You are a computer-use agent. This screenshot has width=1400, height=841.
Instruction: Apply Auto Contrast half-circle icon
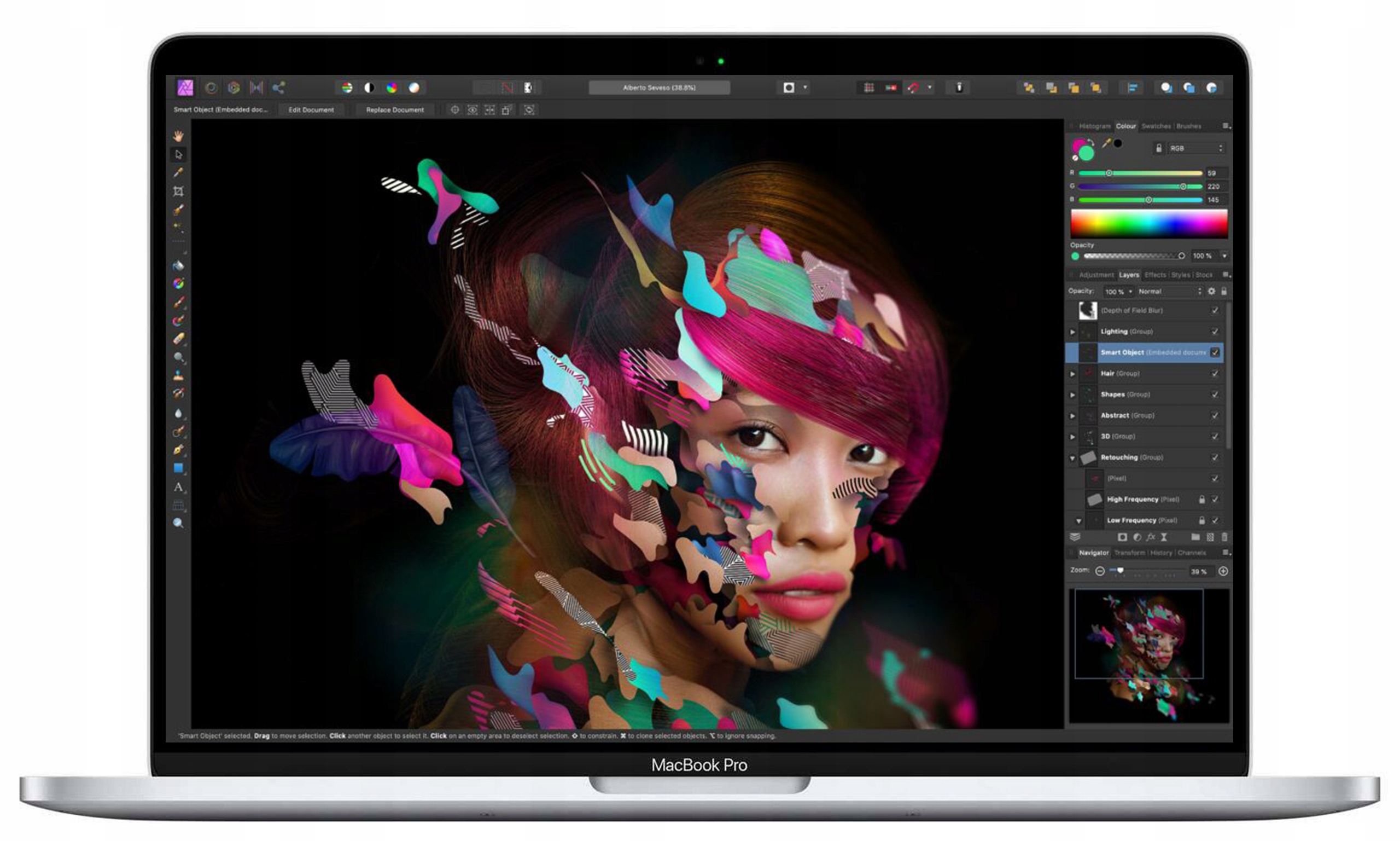click(369, 88)
